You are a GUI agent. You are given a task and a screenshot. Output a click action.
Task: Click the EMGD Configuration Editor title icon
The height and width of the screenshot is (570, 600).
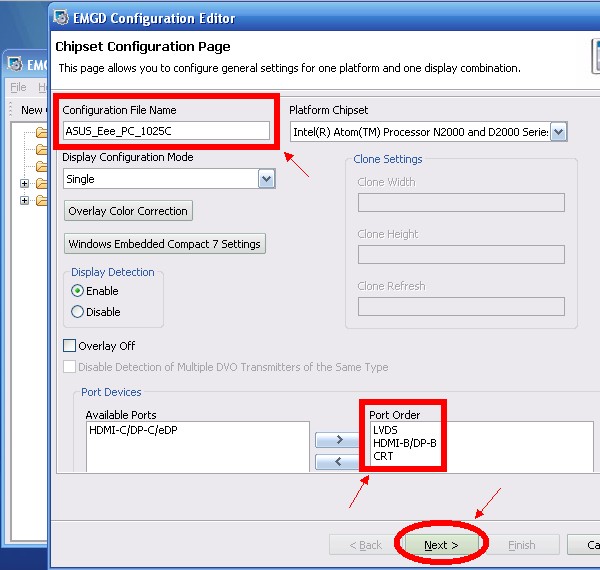[x=63, y=17]
